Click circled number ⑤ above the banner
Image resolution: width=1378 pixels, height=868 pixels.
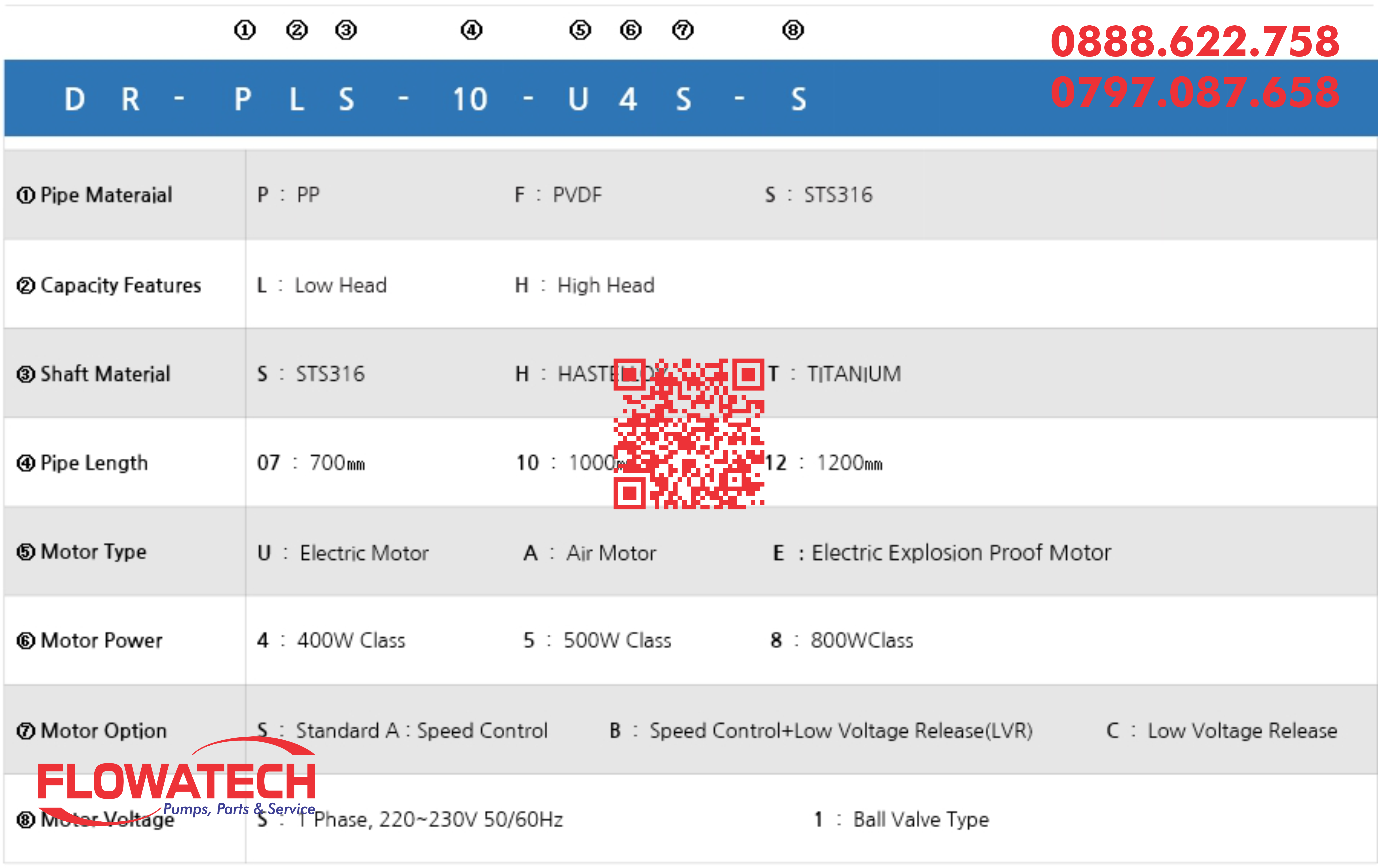pos(580,30)
